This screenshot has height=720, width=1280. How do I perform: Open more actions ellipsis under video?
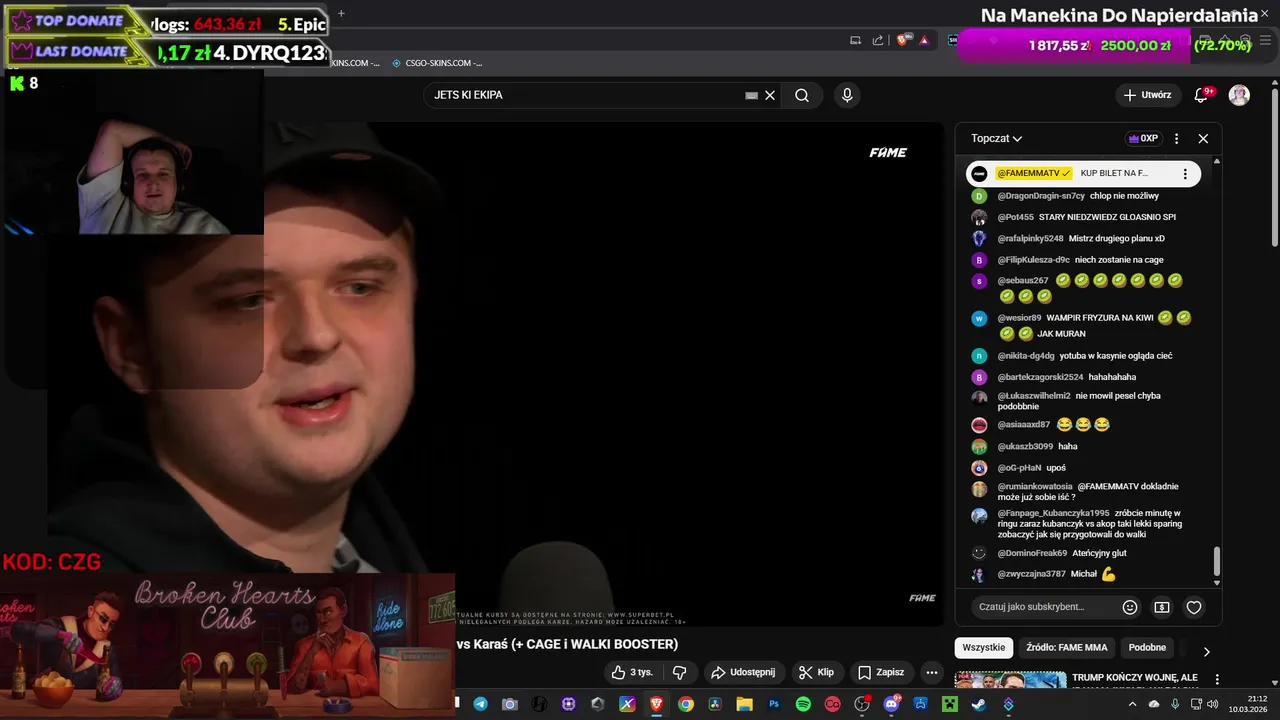coord(932,672)
